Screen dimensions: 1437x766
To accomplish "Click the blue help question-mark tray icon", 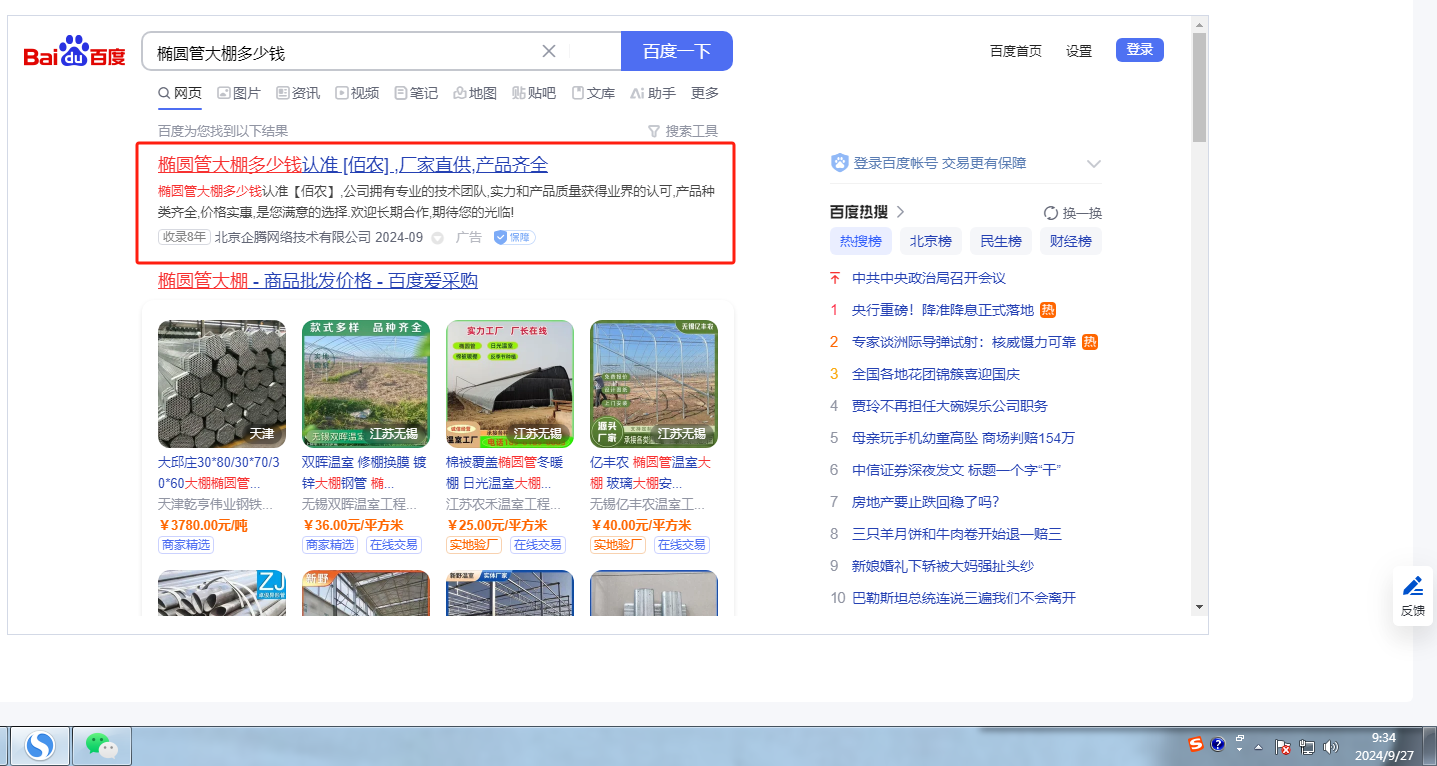I will [1217, 744].
